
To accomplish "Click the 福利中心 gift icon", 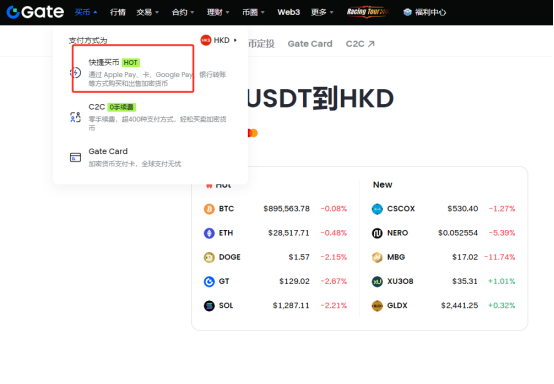I will [407, 12].
